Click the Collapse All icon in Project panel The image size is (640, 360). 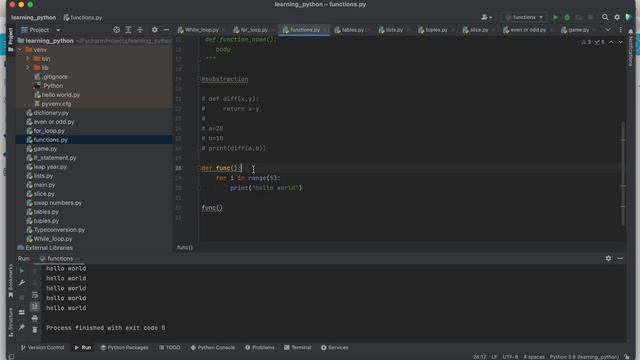[140, 30]
